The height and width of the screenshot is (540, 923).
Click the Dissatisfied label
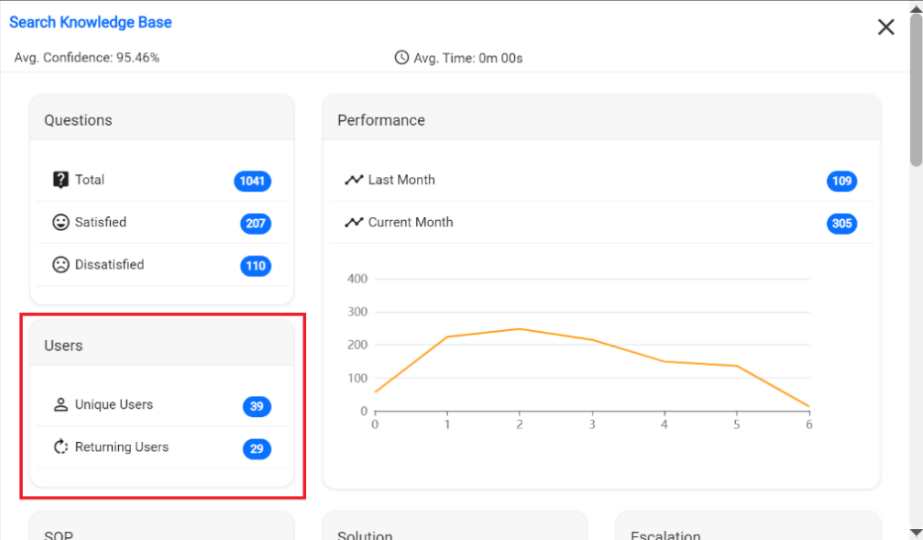click(x=109, y=264)
